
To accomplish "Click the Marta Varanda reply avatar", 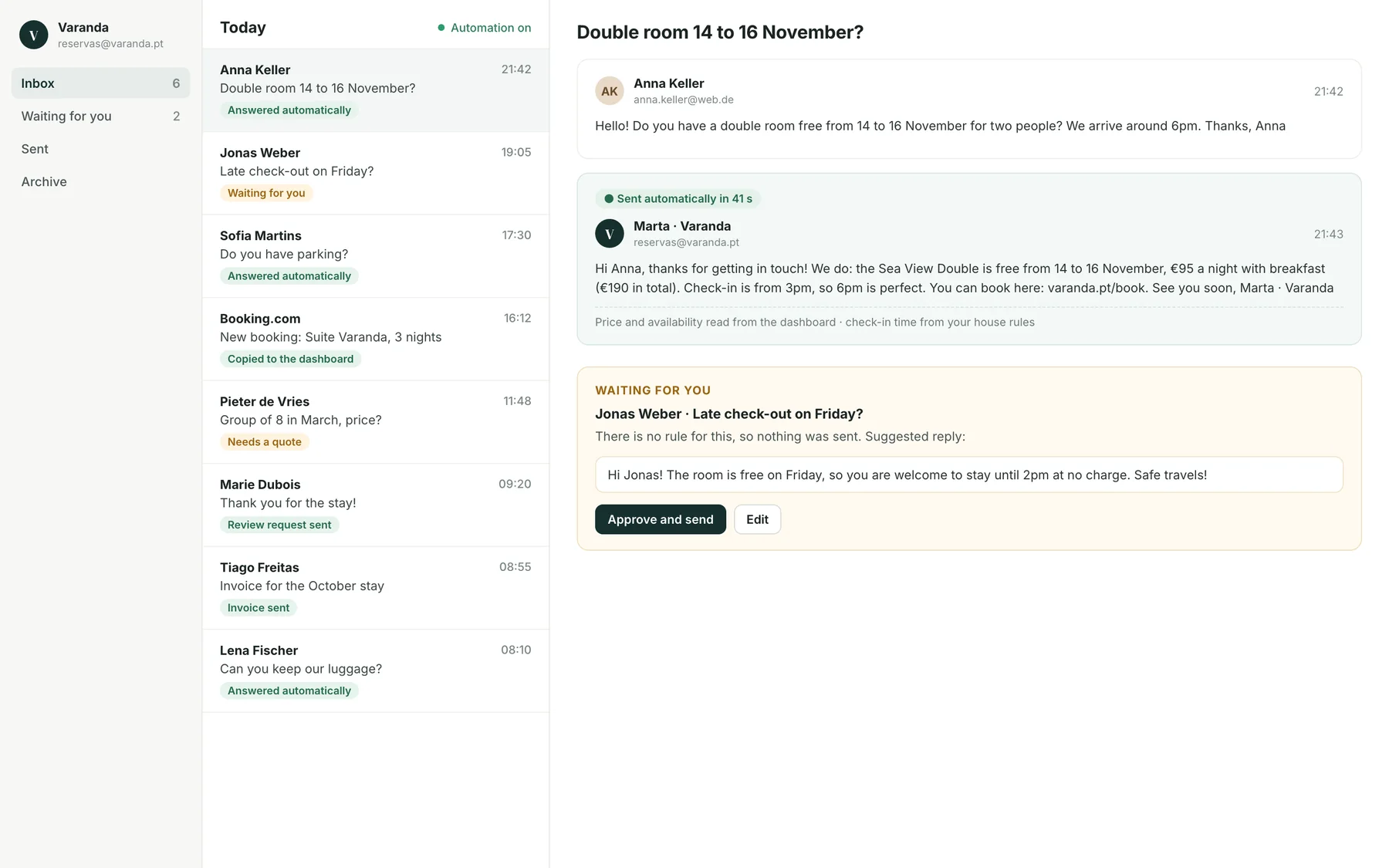I will pos(610,234).
